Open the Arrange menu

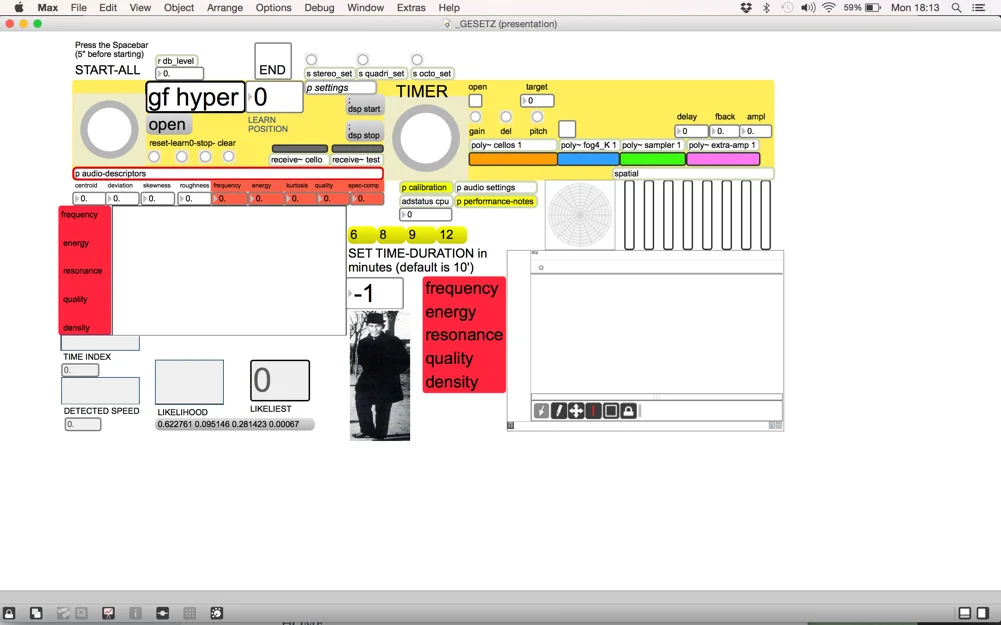(224, 8)
